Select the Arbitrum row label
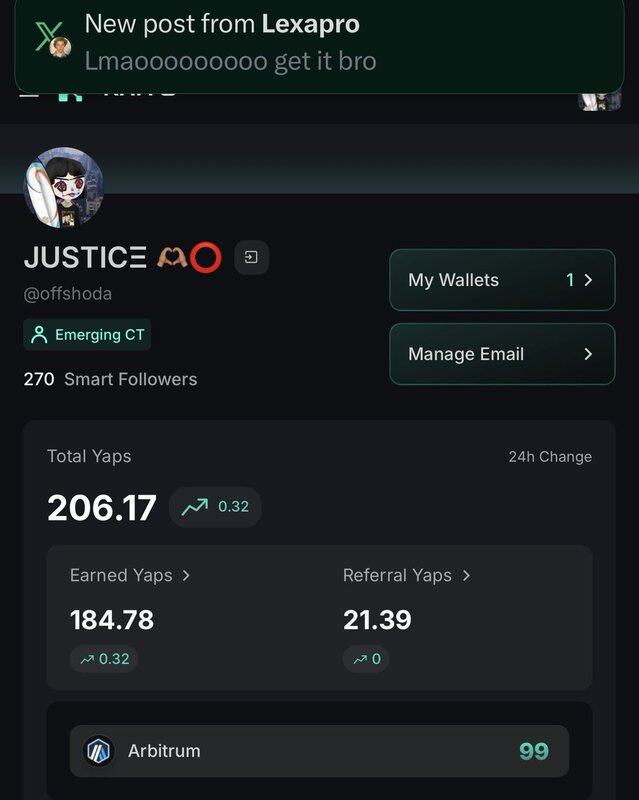The image size is (639, 800). pyautogui.click(x=164, y=751)
